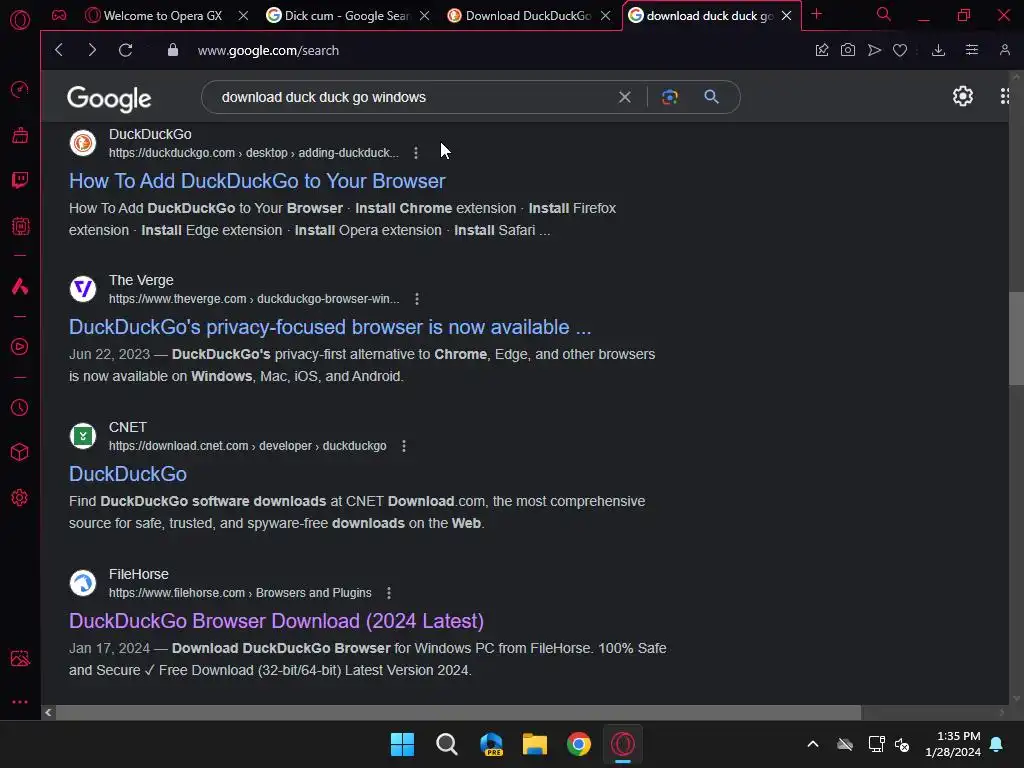
Task: Open GX Corner gamepad icon in tab bar
Action: point(59,15)
